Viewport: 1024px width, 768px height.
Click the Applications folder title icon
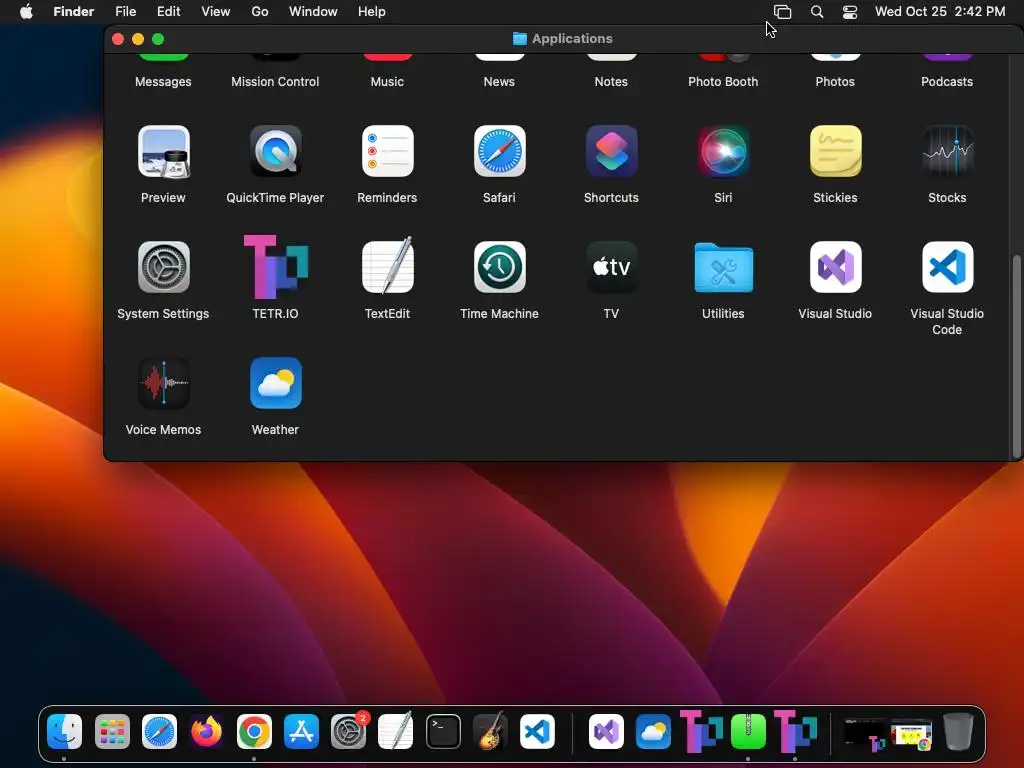tap(520, 39)
